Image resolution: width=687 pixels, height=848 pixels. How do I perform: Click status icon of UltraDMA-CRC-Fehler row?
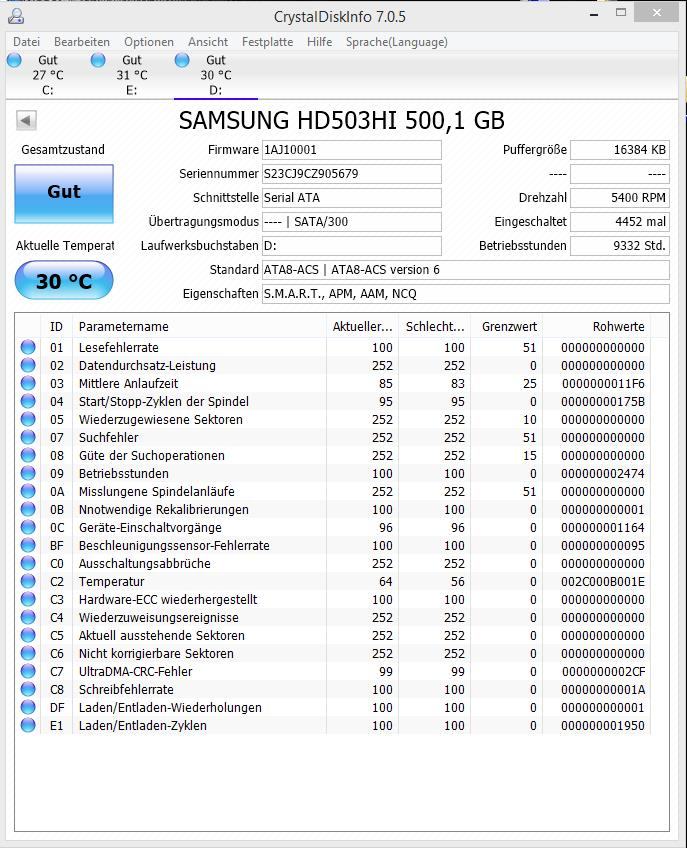point(28,671)
